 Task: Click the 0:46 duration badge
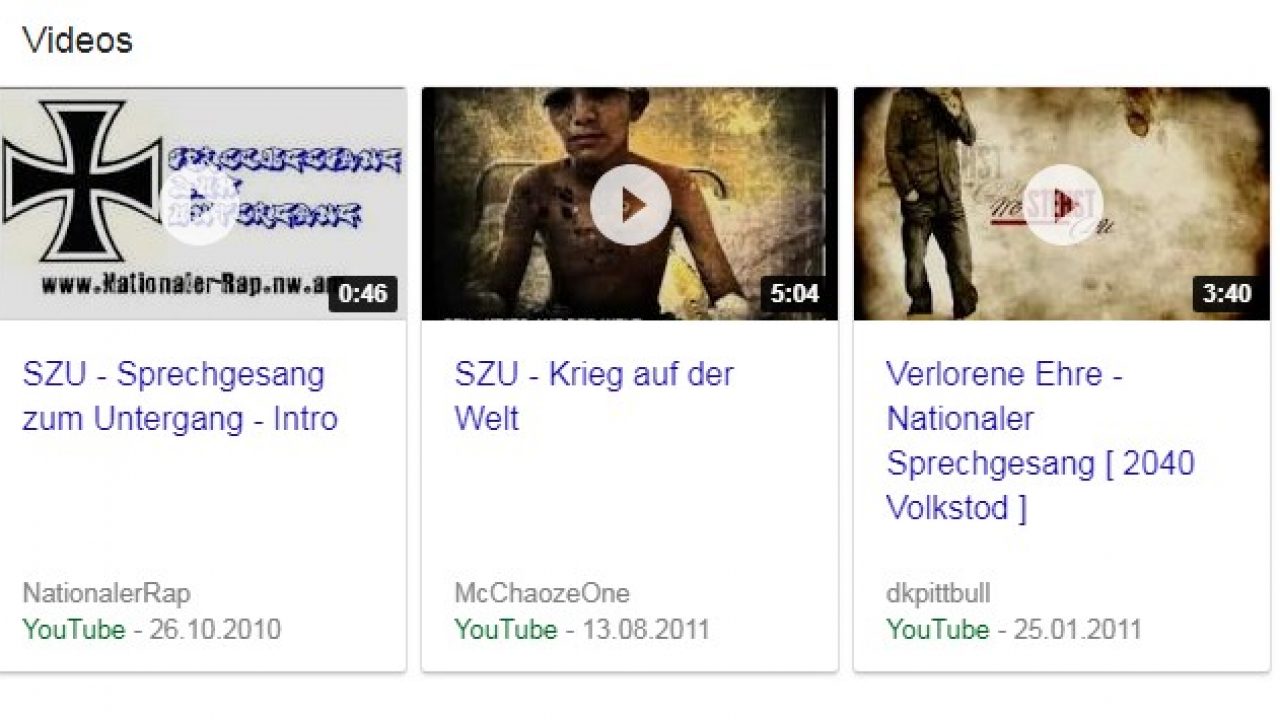[363, 294]
